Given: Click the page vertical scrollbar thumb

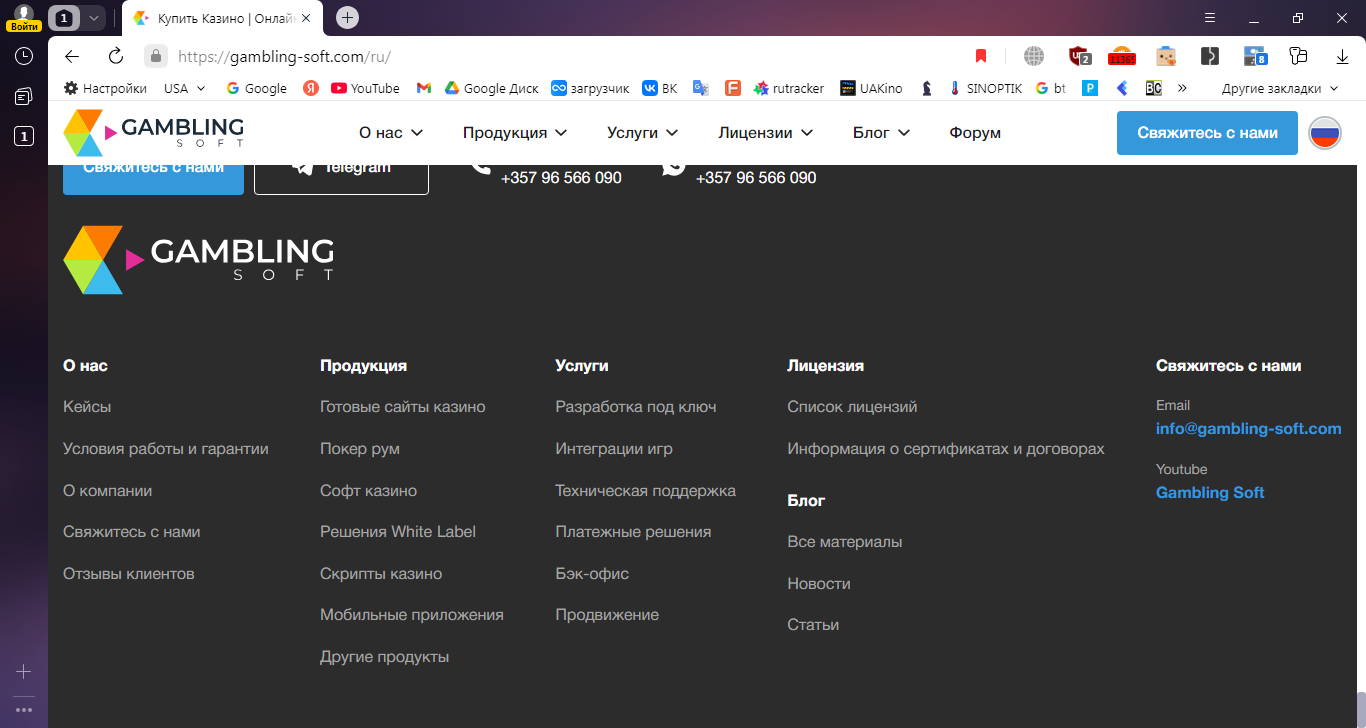Looking at the screenshot, I should tap(1361, 709).
